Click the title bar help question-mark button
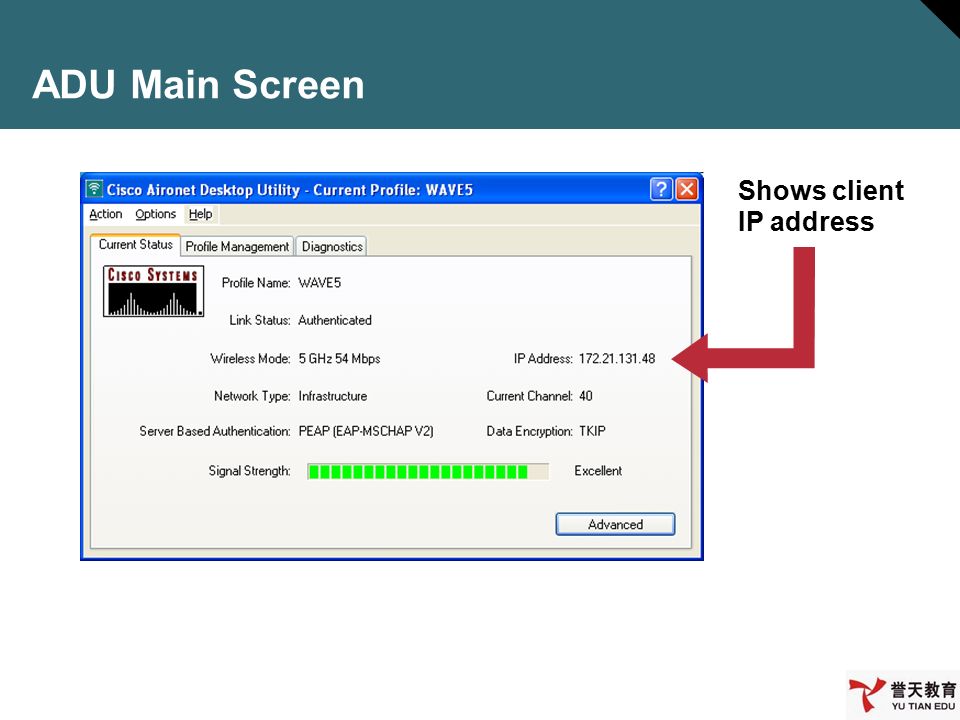The image size is (960, 720). point(661,189)
